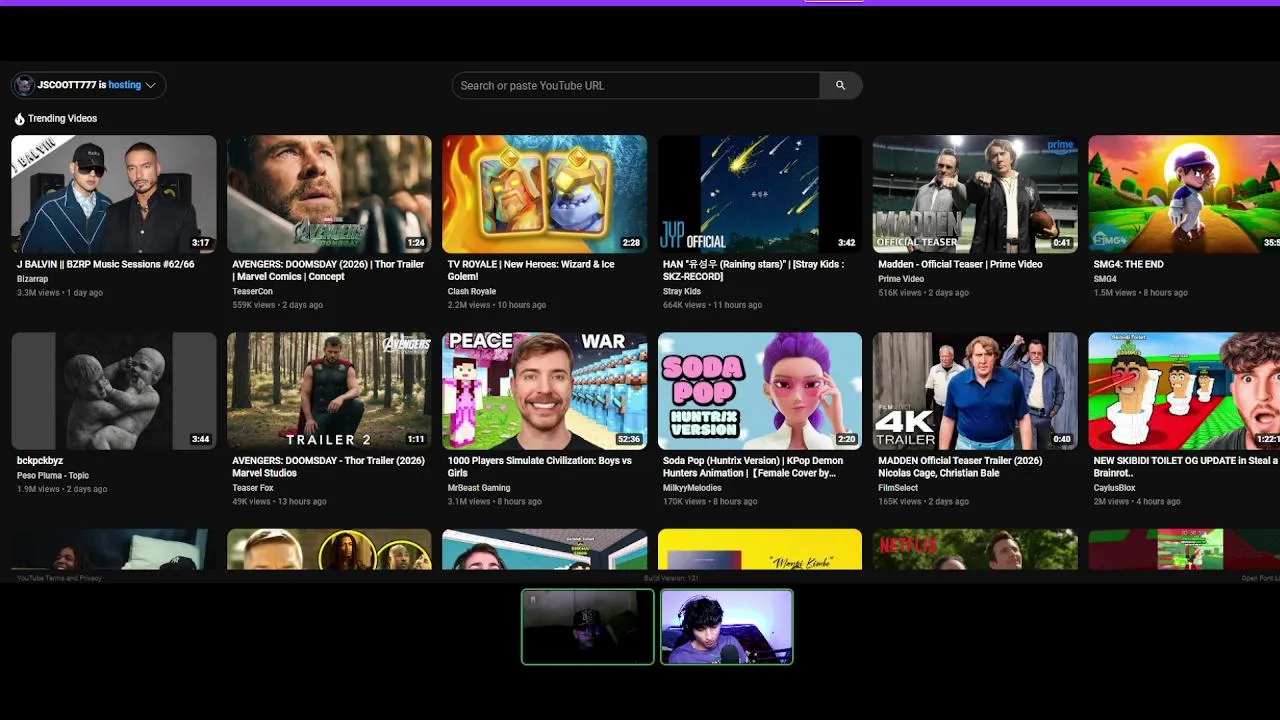Select the dark webcam participant tile
The width and height of the screenshot is (1280, 720).
(588, 627)
